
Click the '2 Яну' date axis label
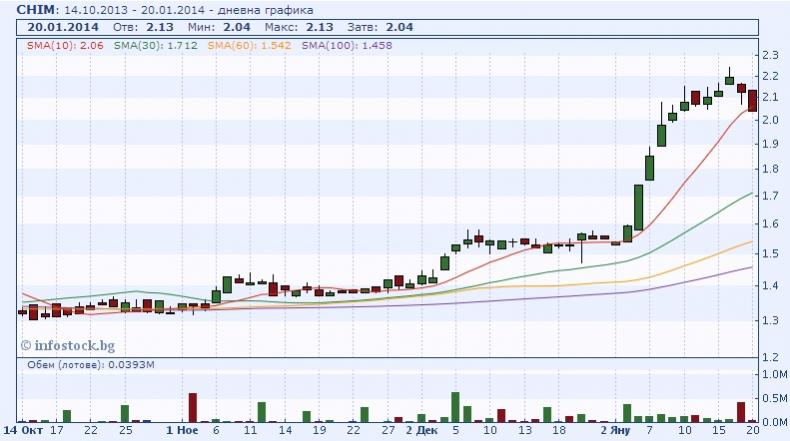pos(615,430)
